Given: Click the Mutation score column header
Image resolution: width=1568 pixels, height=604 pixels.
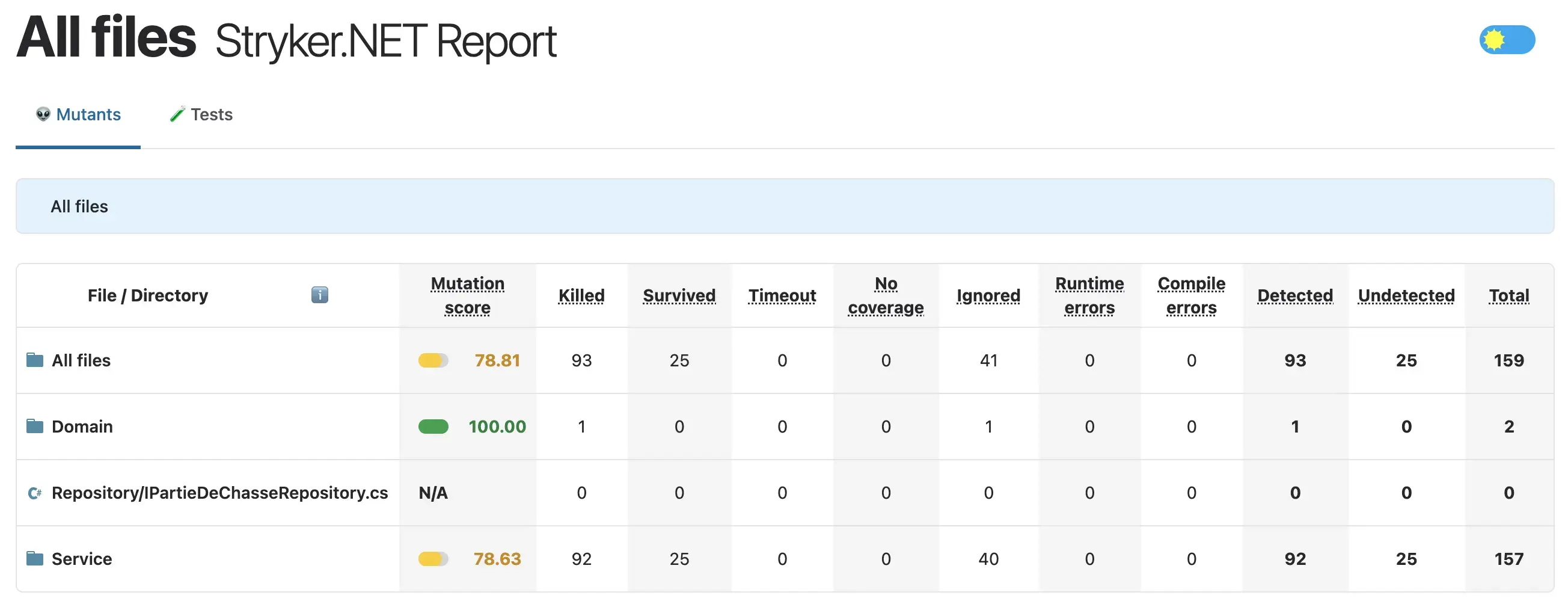Looking at the screenshot, I should click(x=468, y=295).
